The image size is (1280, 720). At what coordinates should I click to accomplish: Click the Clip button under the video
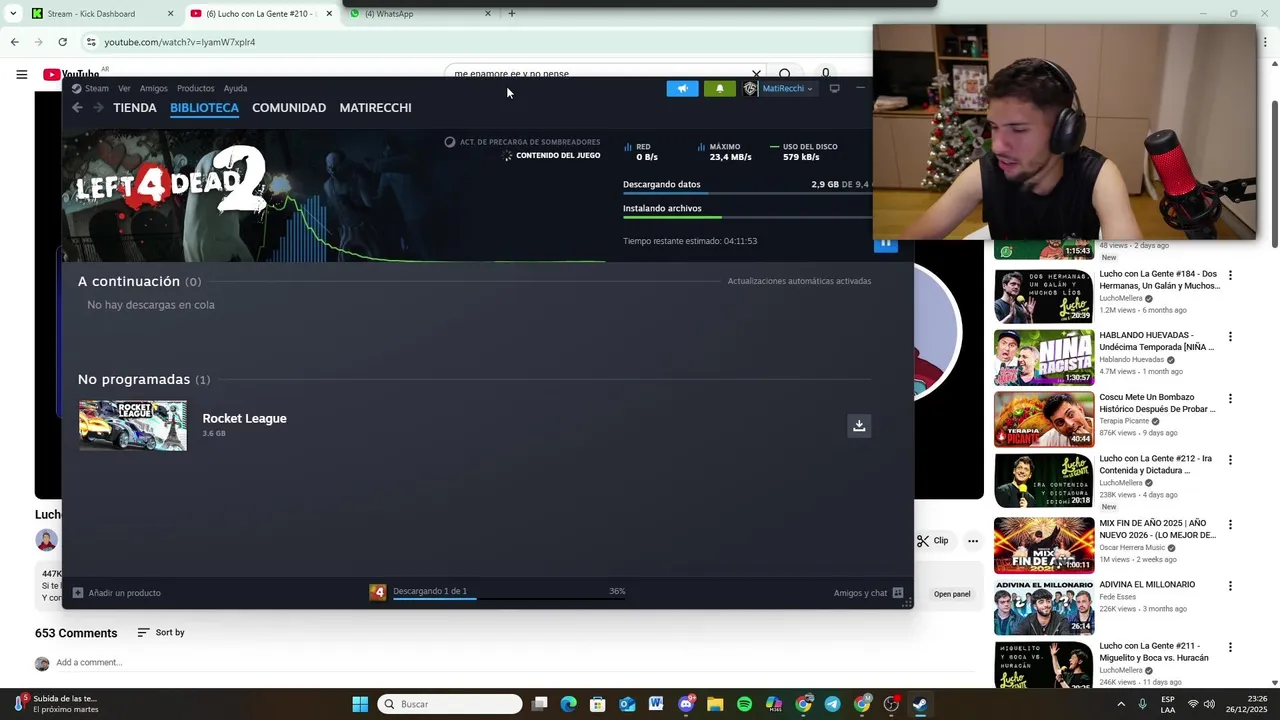pyautogui.click(x=933, y=541)
